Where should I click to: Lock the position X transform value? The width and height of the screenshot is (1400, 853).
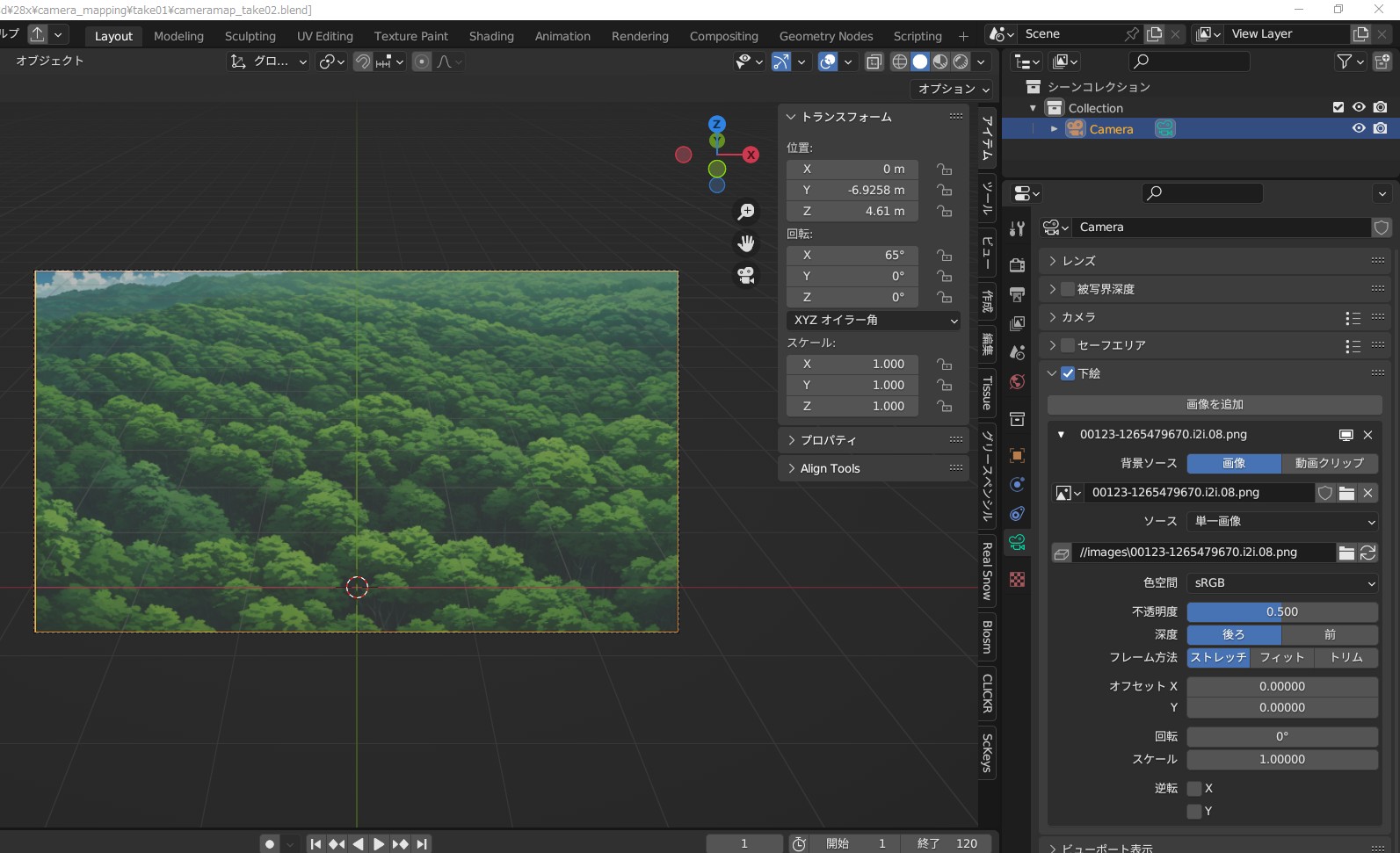(x=944, y=169)
